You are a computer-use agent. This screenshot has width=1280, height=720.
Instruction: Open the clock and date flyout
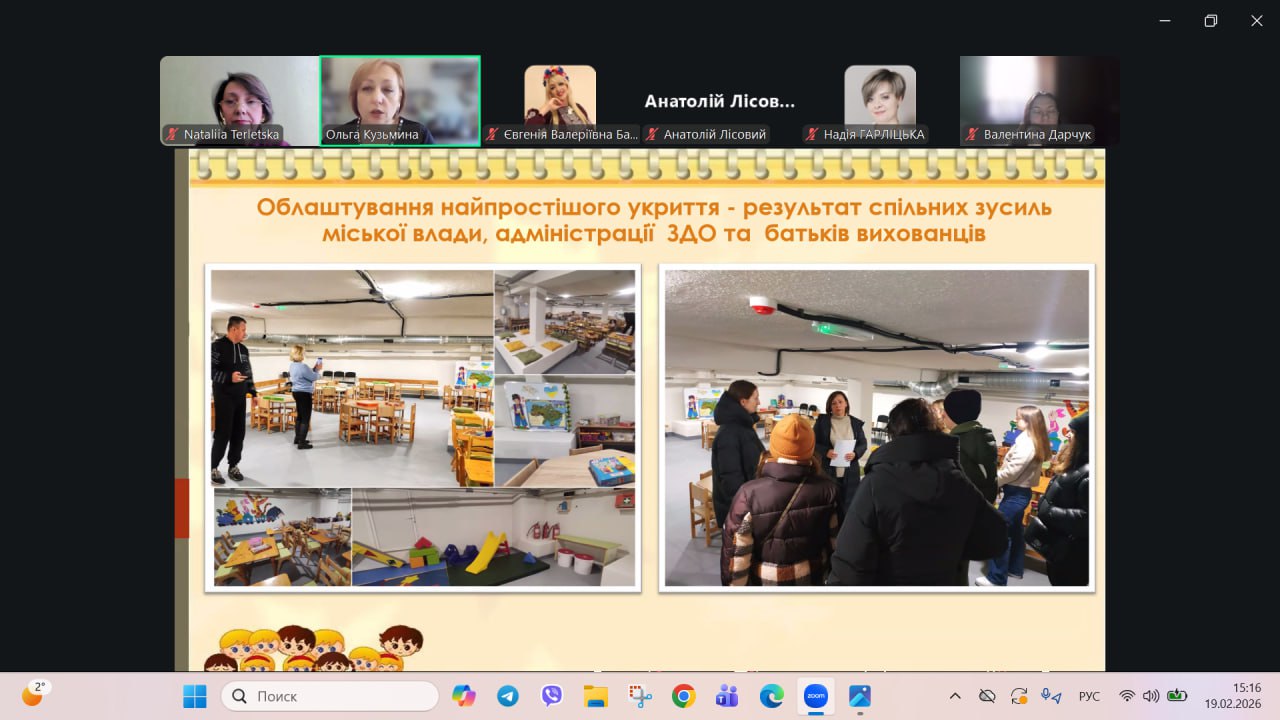1233,695
